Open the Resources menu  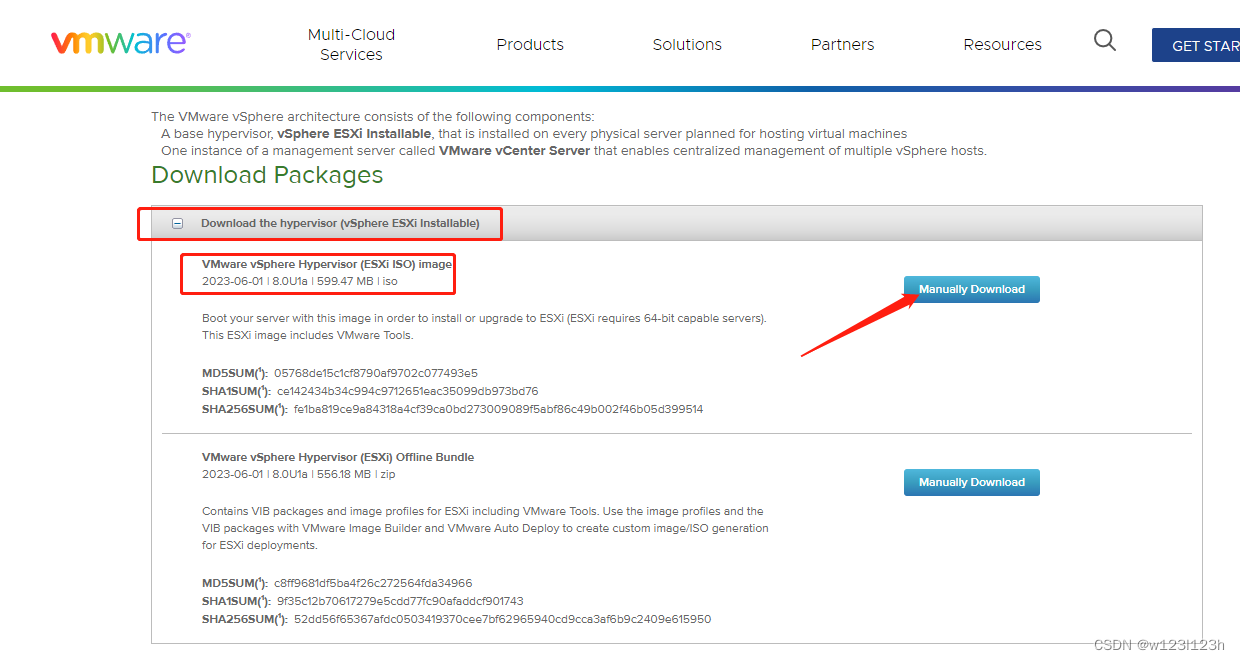(1002, 44)
